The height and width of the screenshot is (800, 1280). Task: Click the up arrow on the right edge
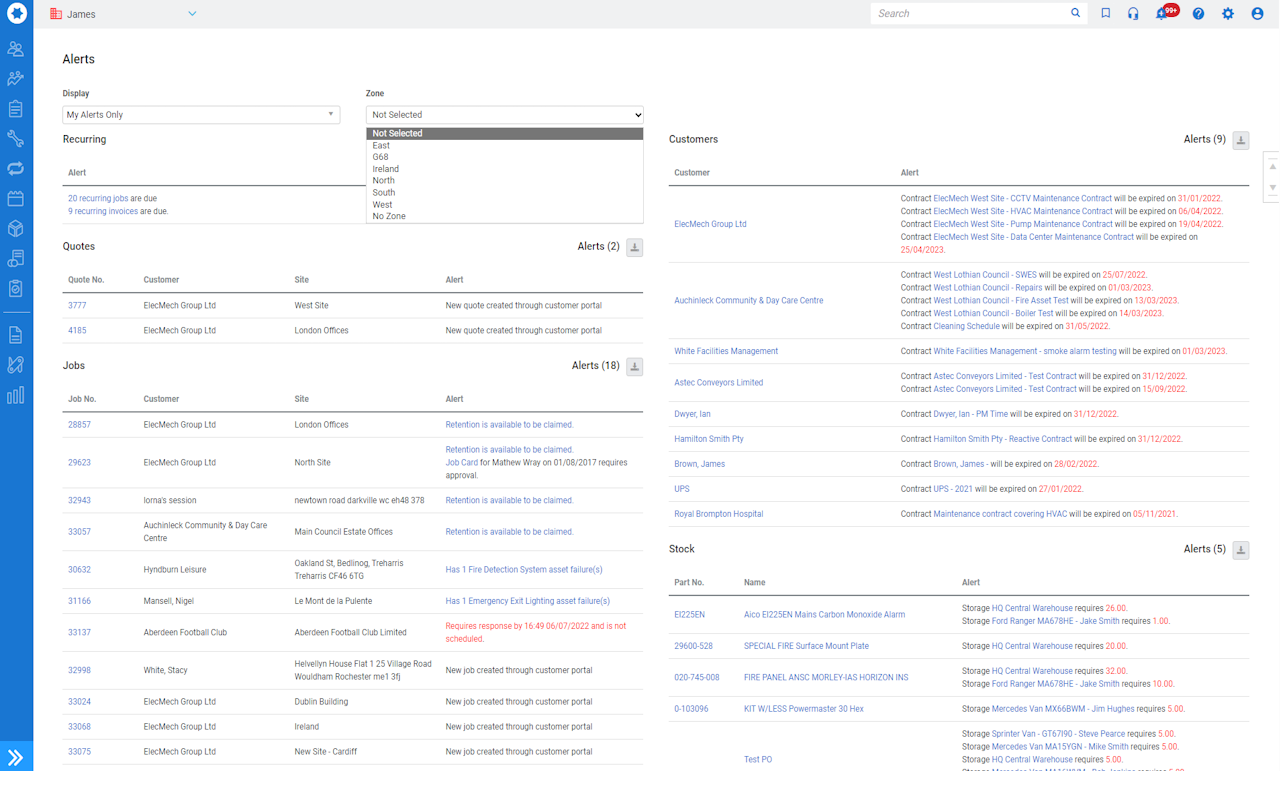click(1273, 167)
